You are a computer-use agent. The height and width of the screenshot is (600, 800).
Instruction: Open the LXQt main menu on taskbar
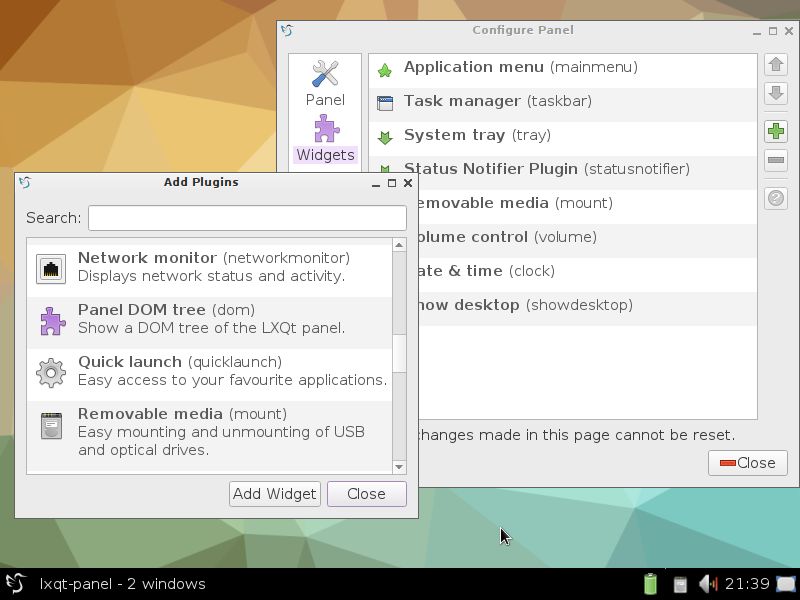pyautogui.click(x=15, y=584)
